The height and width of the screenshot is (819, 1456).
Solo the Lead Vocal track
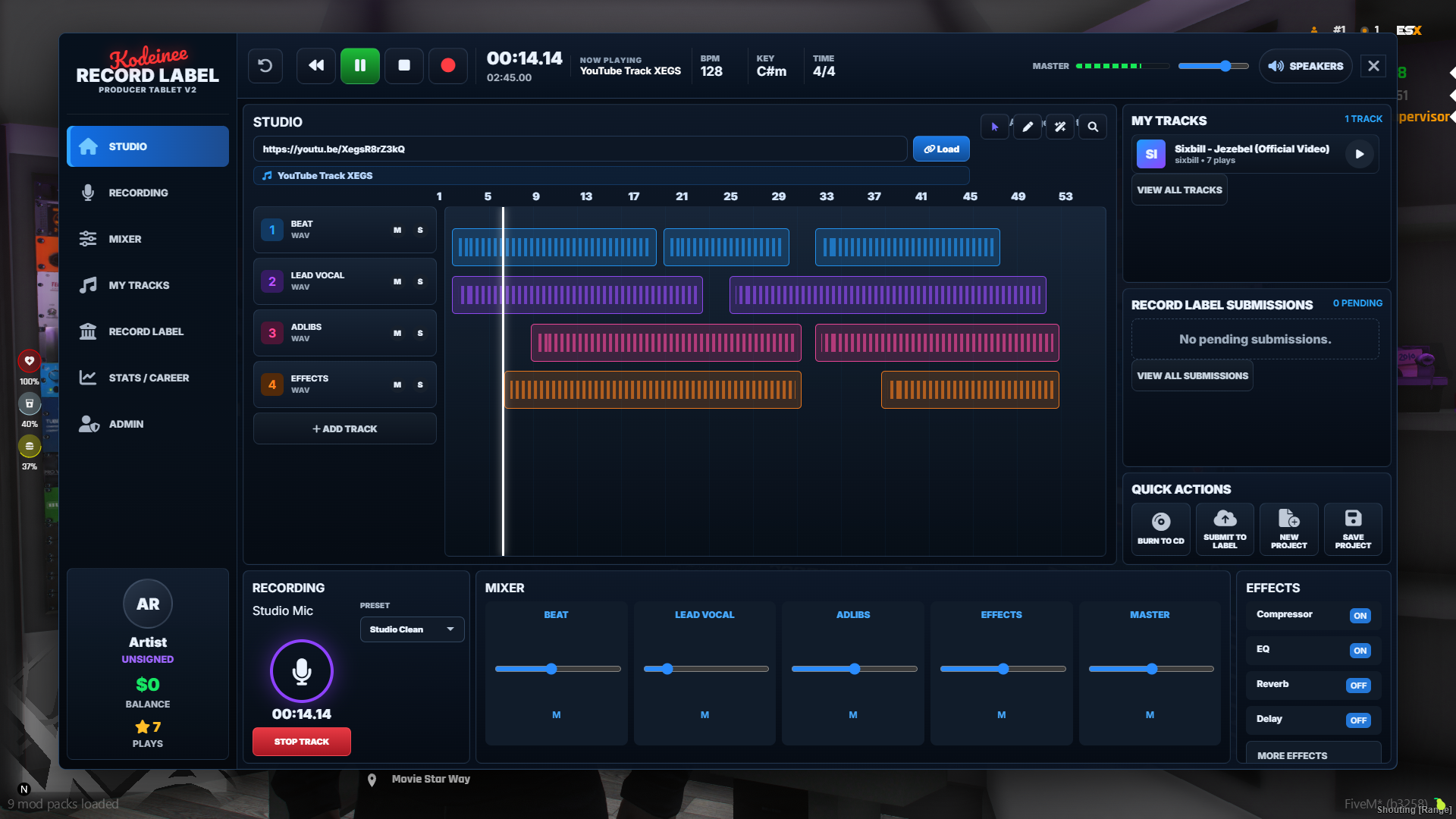[420, 281]
